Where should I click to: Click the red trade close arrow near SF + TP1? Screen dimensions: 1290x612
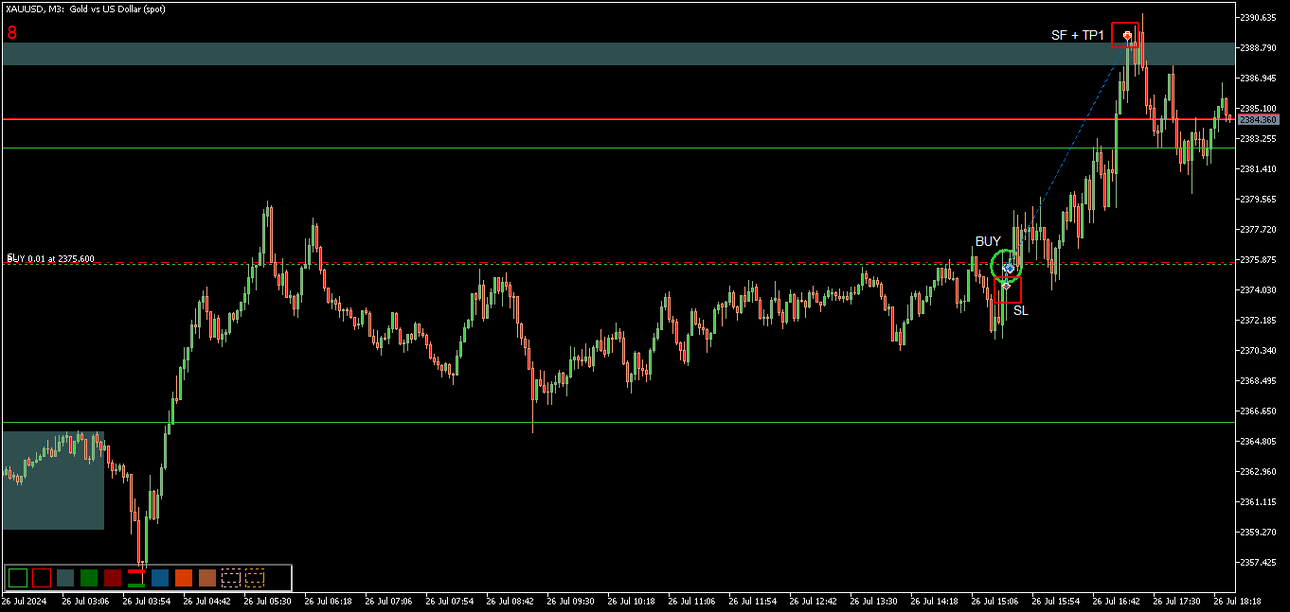[x=1127, y=36]
